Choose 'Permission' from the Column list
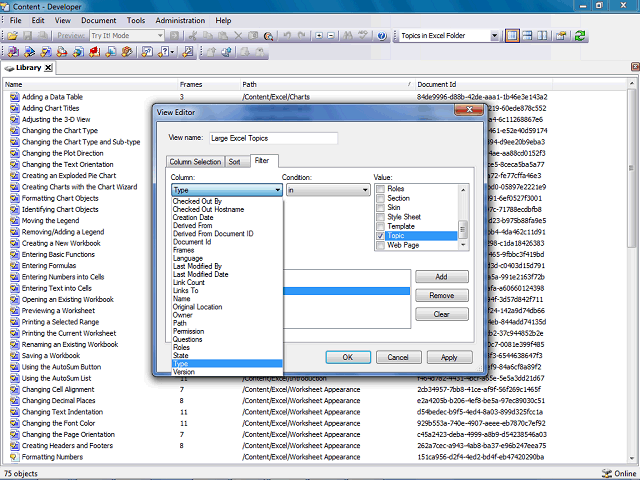 click(227, 331)
